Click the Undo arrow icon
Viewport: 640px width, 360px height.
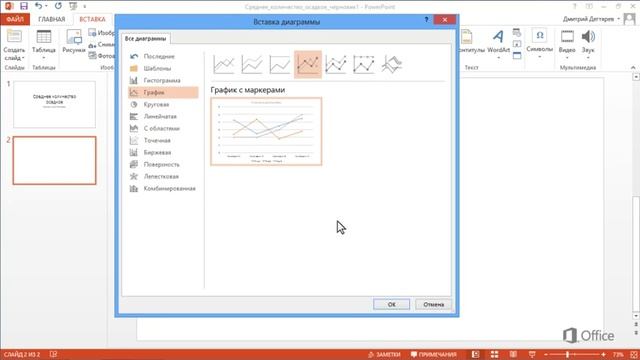click(38, 6)
